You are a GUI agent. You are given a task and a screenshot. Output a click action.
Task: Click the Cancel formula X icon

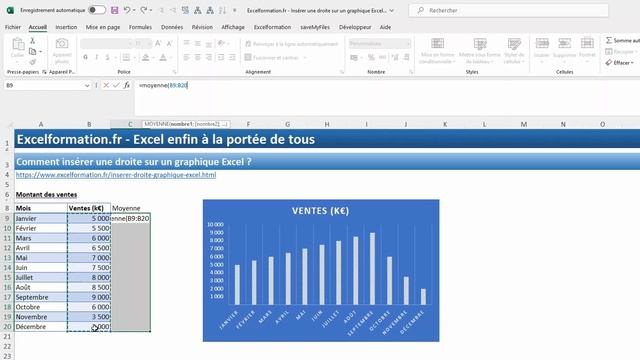[x=106, y=85]
